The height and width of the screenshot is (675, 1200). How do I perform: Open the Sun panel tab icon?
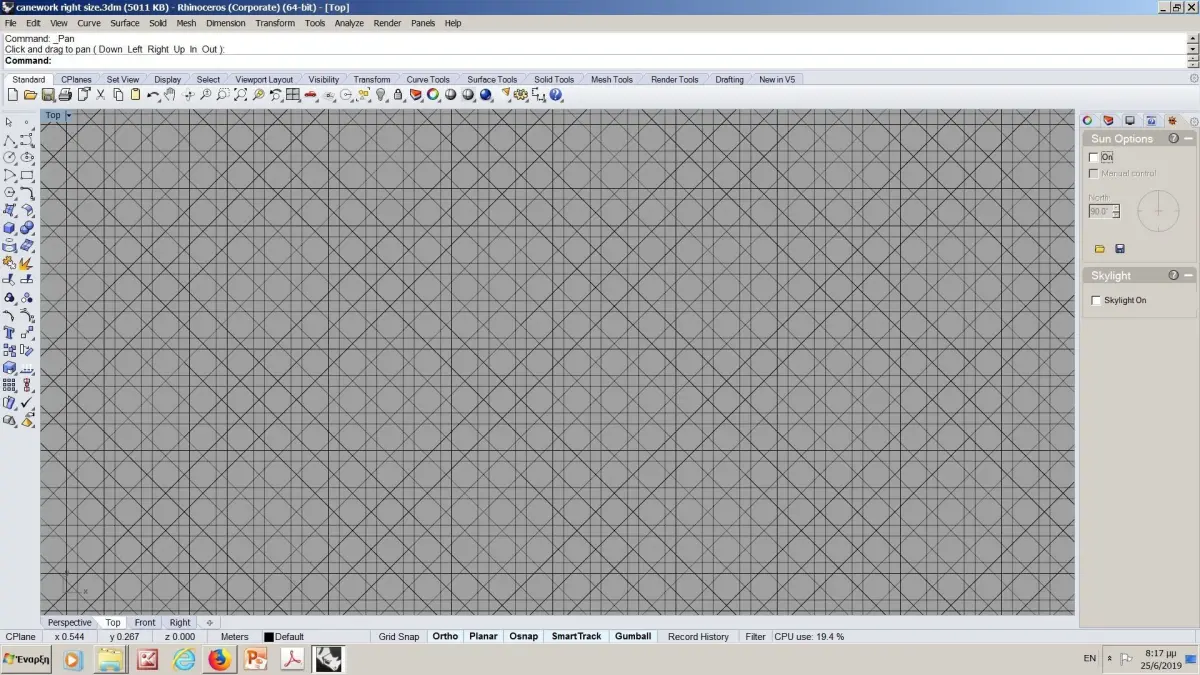pos(1172,121)
